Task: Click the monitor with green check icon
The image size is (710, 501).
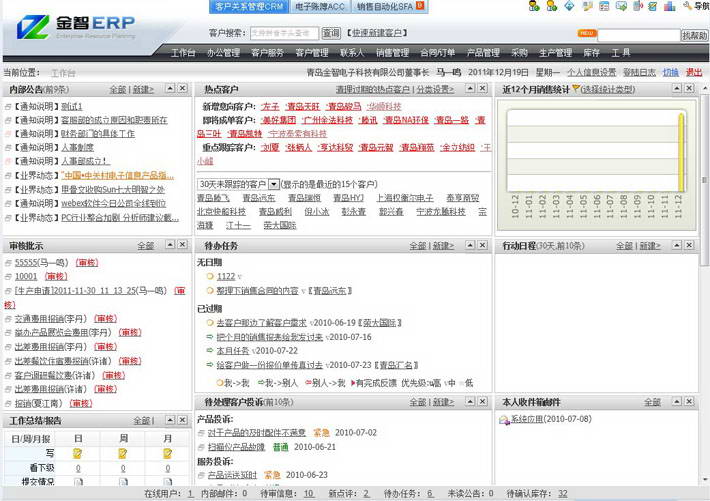Action: (x=621, y=6)
